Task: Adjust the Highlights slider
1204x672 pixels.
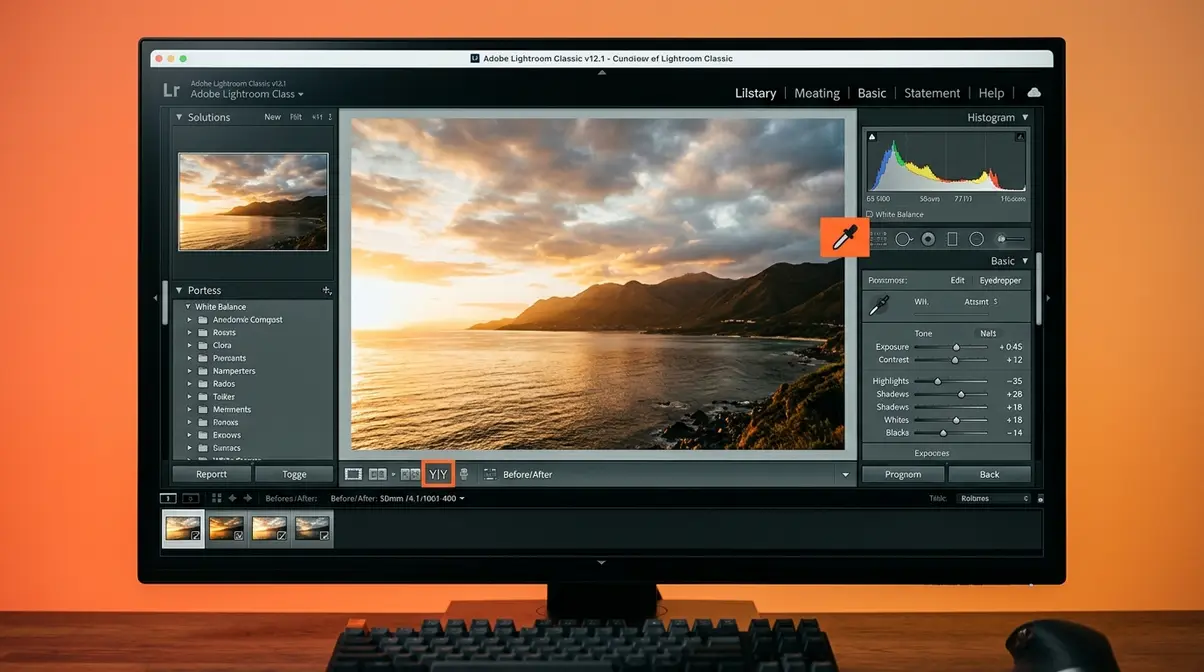Action: [950, 381]
